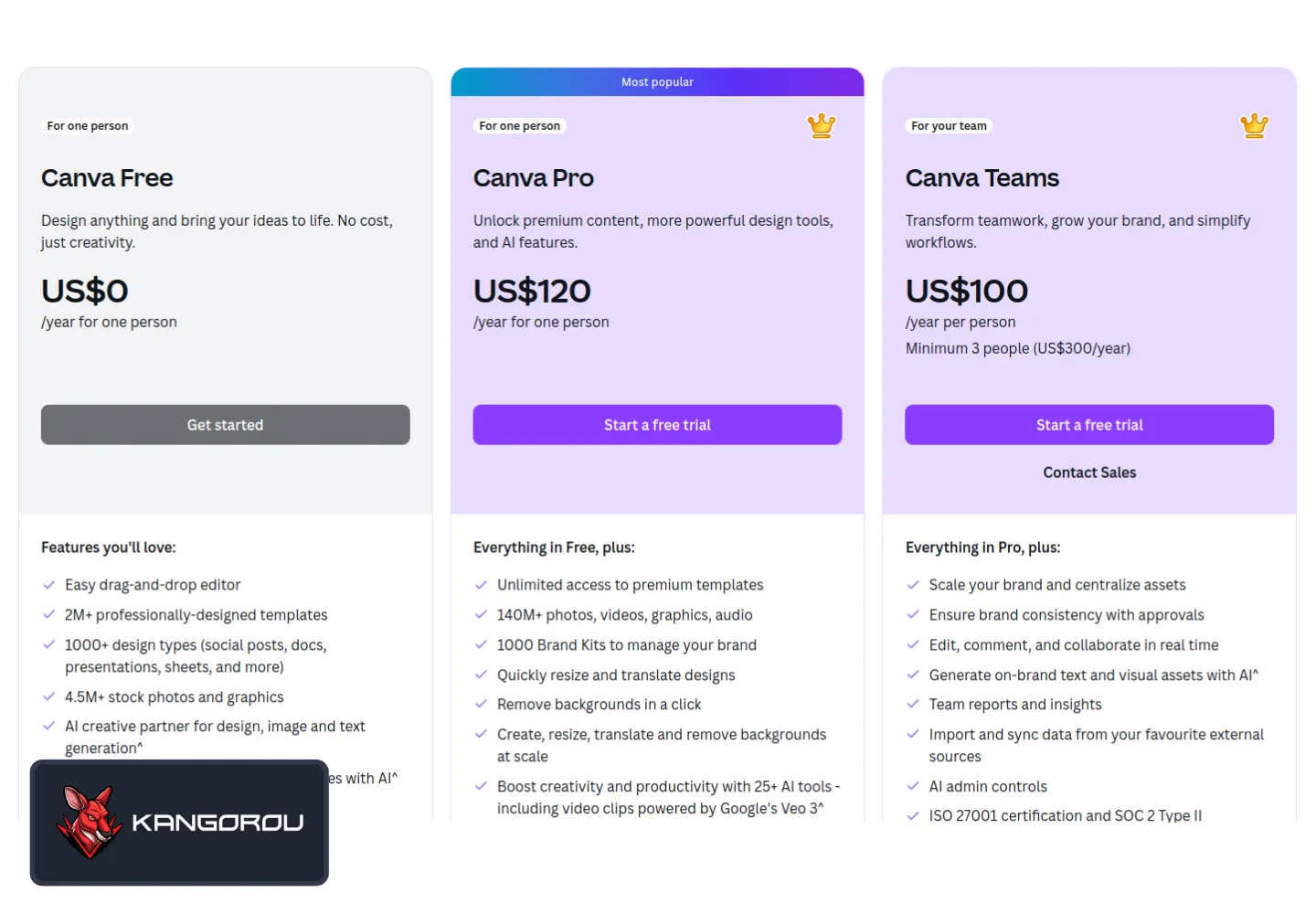Click the For your team label

coord(949,126)
